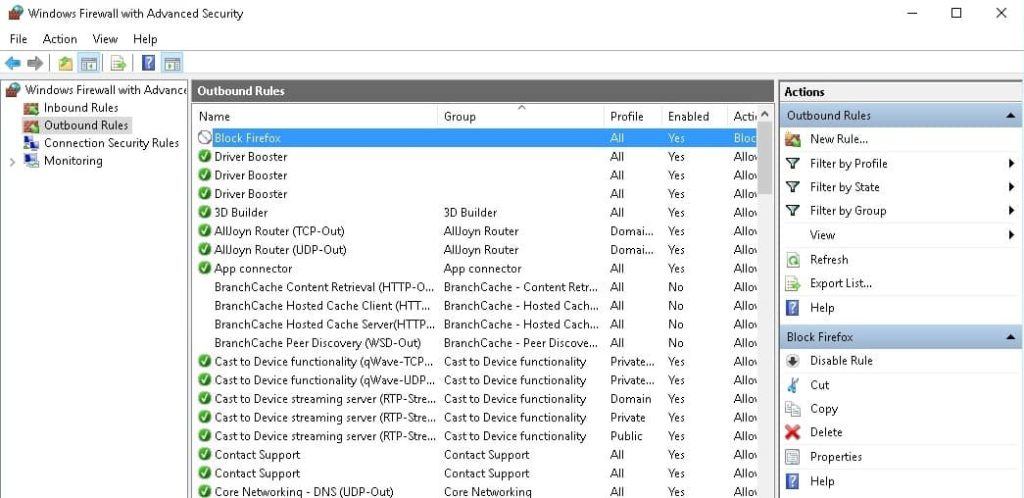Click the Cut action label
The image size is (1024, 498).
(820, 385)
